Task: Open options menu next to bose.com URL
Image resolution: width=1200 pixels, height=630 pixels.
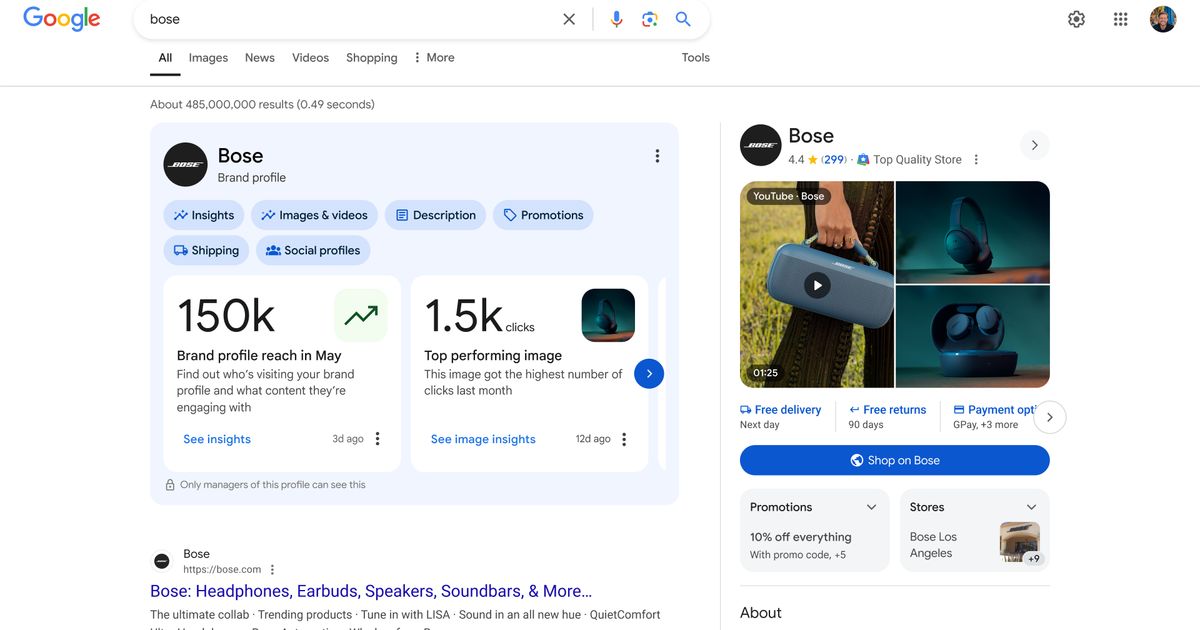Action: [x=272, y=570]
